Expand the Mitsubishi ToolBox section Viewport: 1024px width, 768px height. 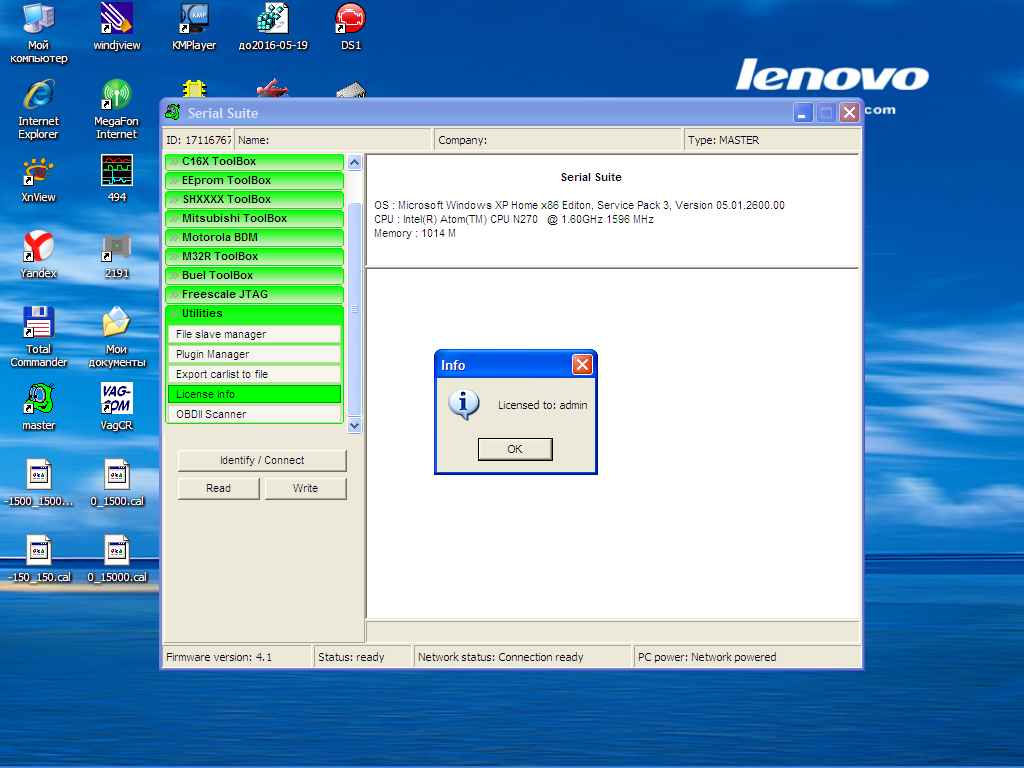pos(255,218)
